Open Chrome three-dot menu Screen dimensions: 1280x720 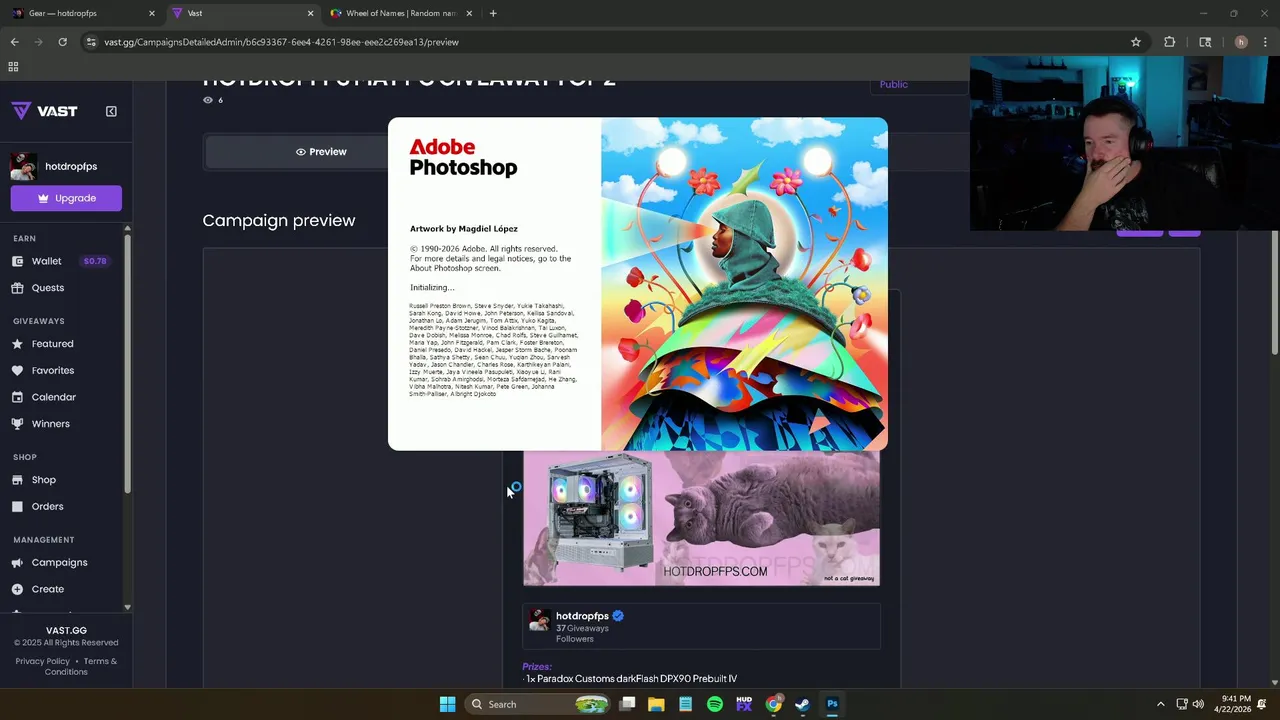coord(1266,42)
